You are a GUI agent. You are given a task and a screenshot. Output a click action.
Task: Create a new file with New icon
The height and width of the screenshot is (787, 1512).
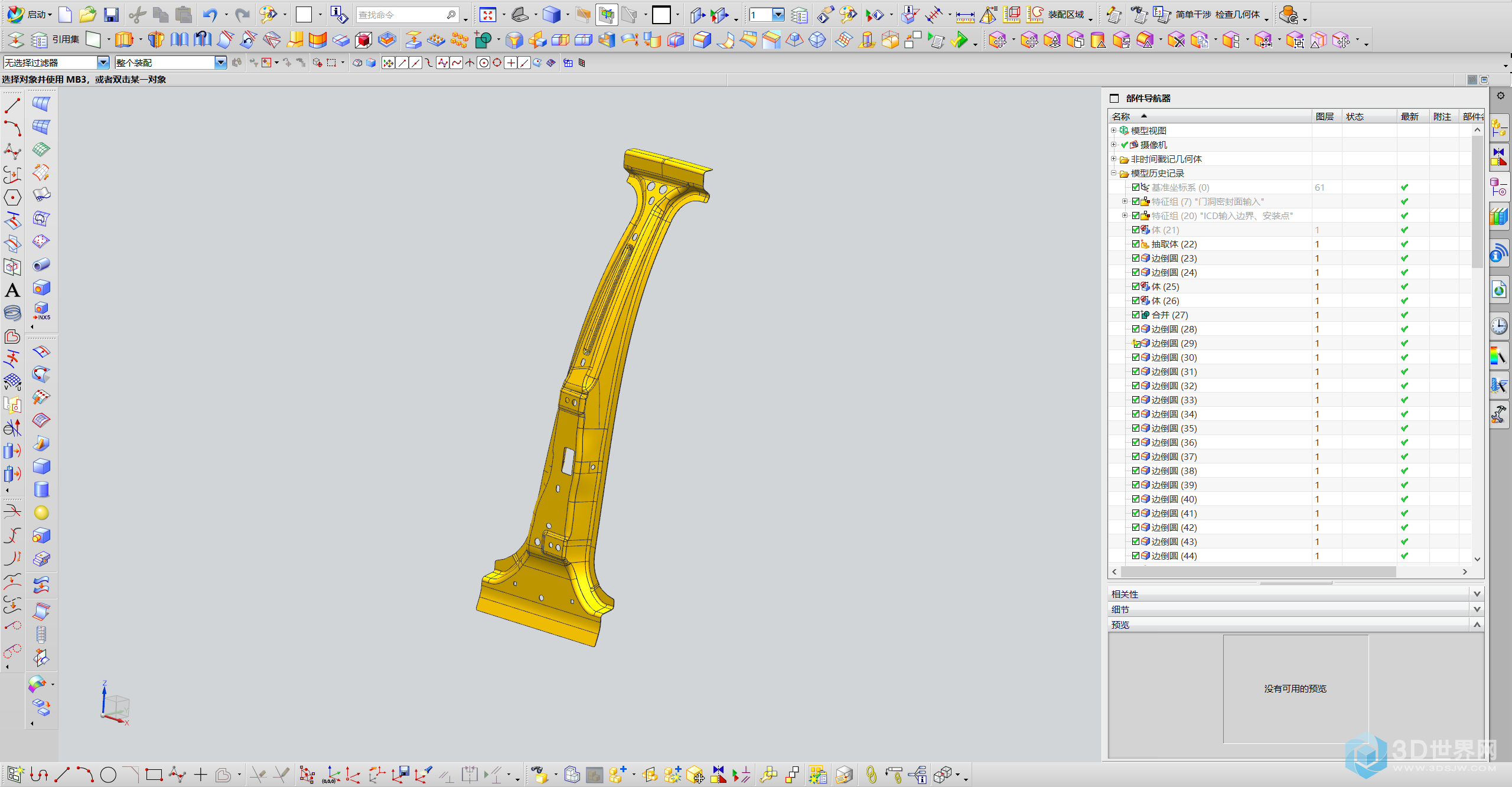click(x=66, y=14)
